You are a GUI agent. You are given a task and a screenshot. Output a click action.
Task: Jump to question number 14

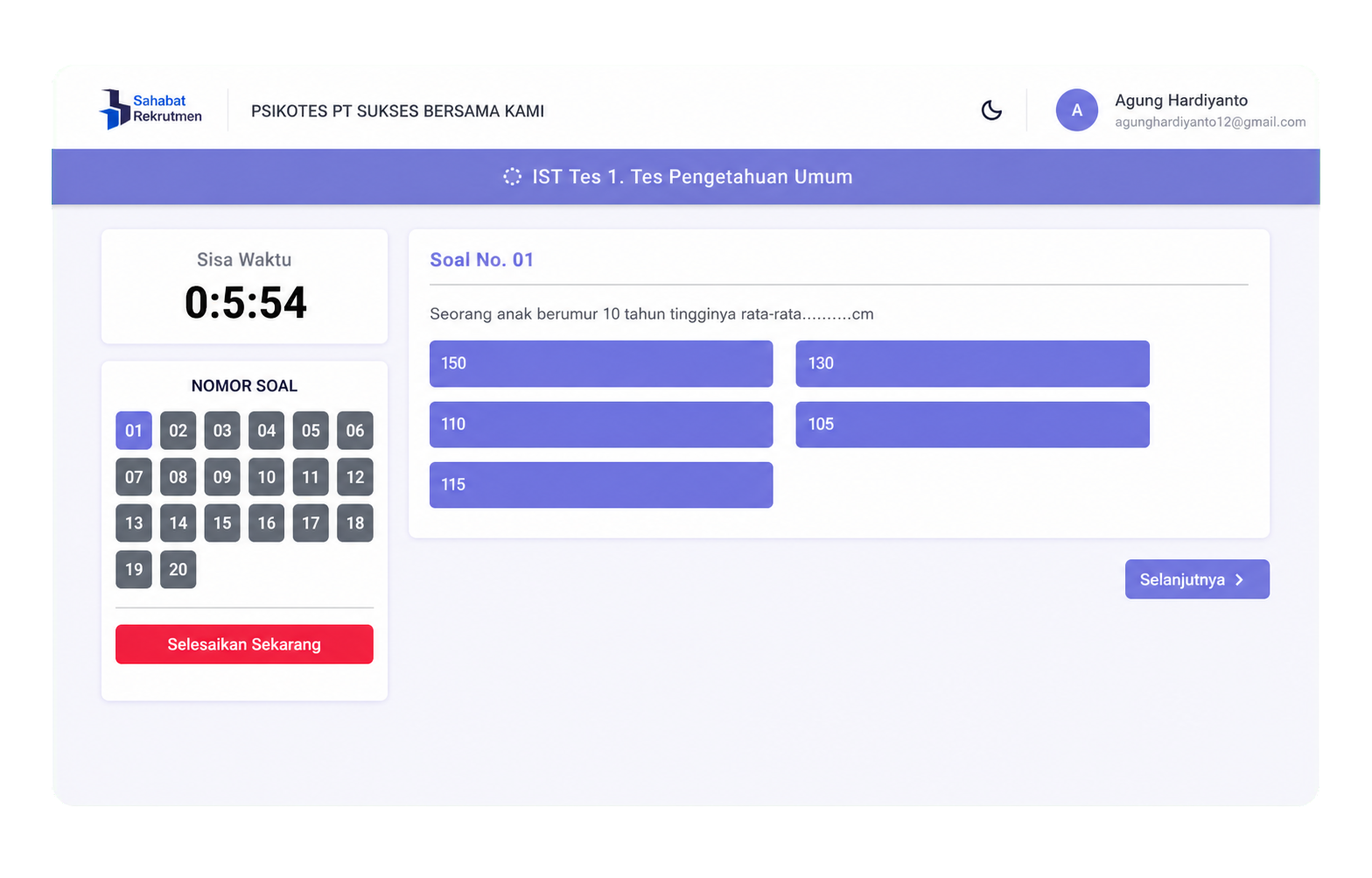[x=178, y=523]
